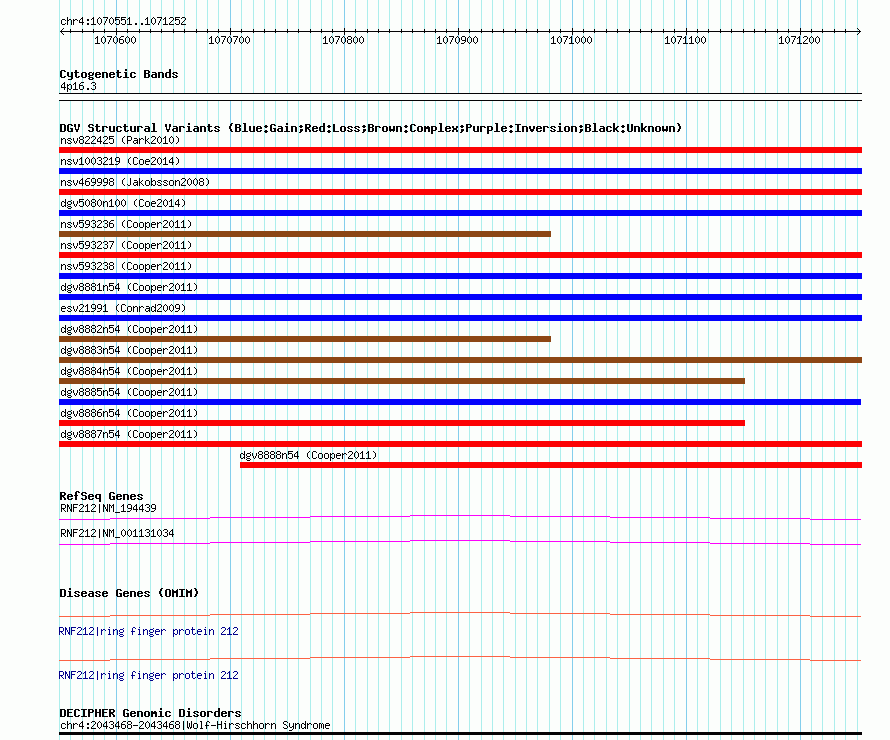Click the RNF212|NM_001131034 transcript label
This screenshot has width=890, height=740.
click(x=117, y=533)
